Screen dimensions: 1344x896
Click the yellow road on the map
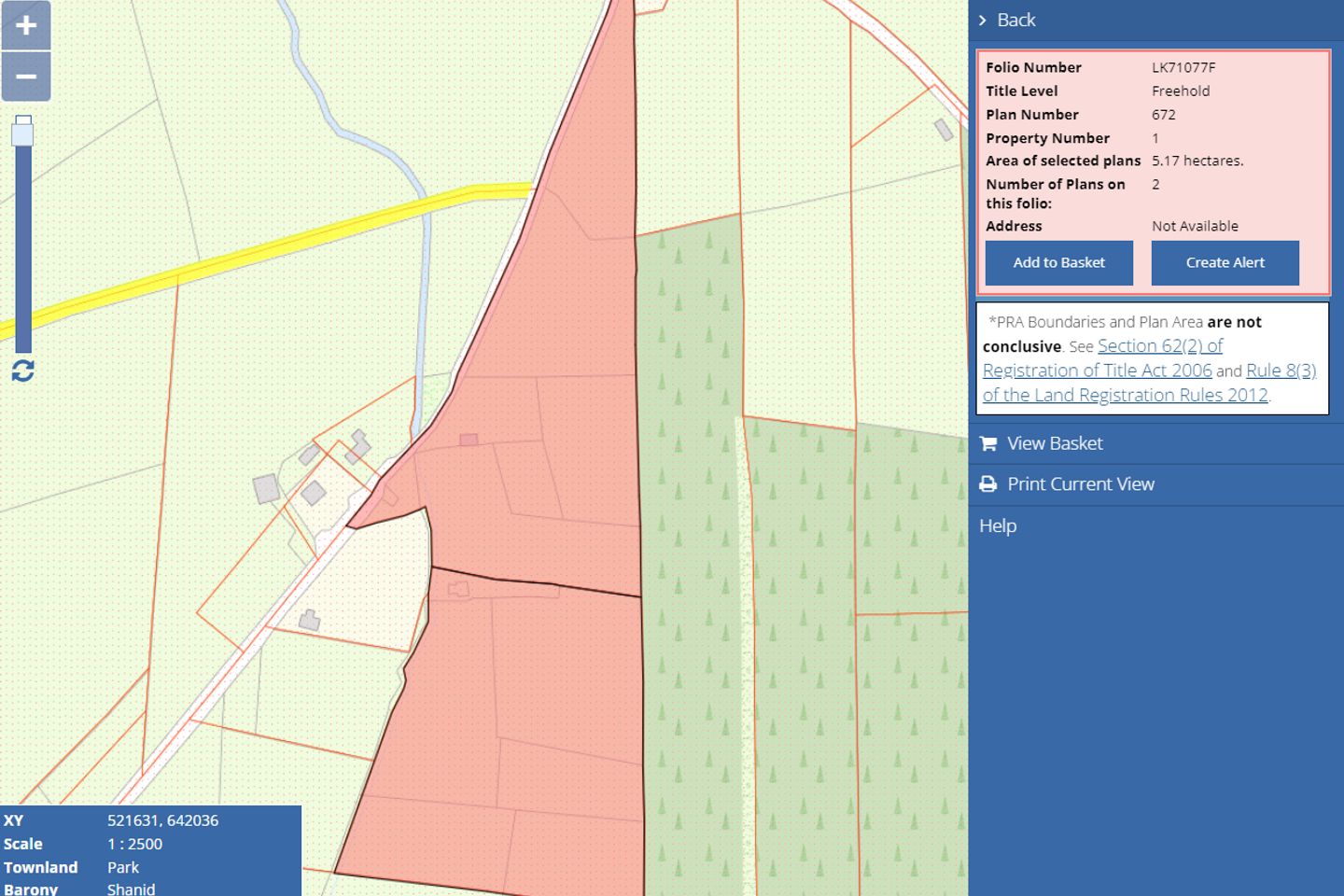pos(280,247)
